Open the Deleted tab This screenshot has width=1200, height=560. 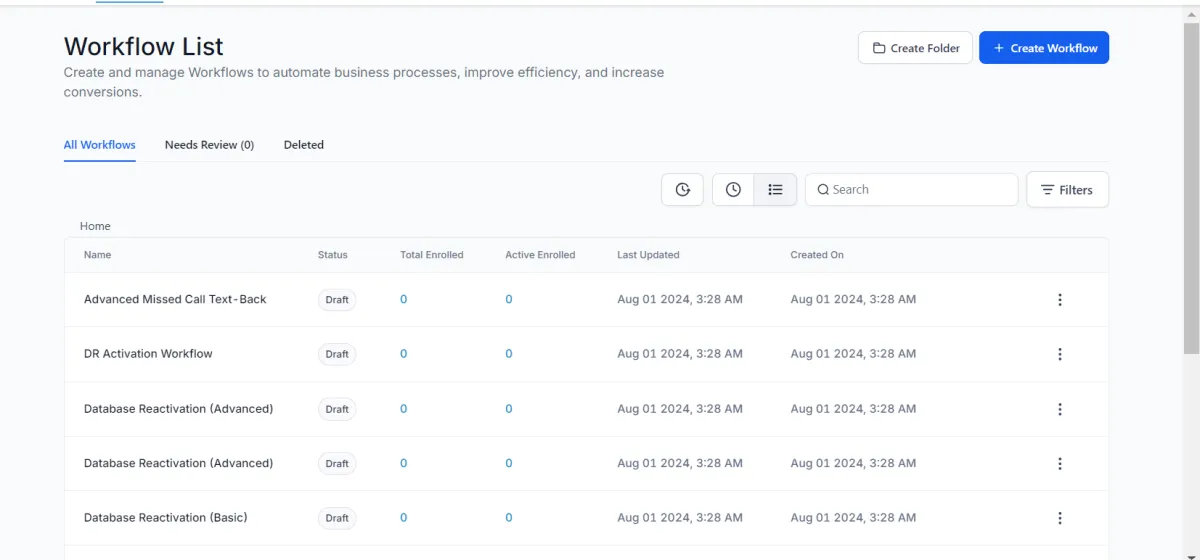(x=303, y=145)
